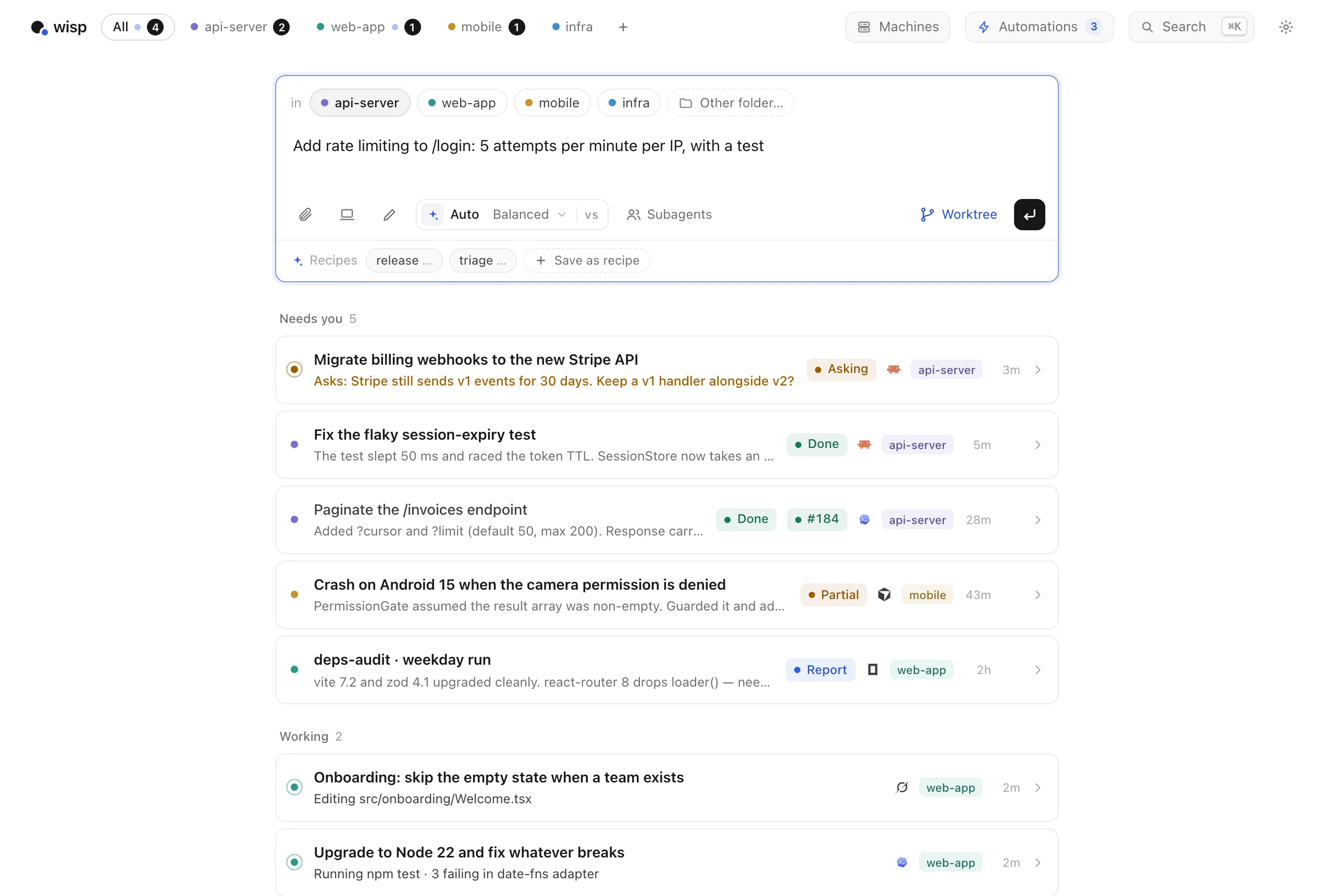The width and height of the screenshot is (1334, 896).
Task: Click the agent icon on the Onboarding row
Action: [902, 788]
